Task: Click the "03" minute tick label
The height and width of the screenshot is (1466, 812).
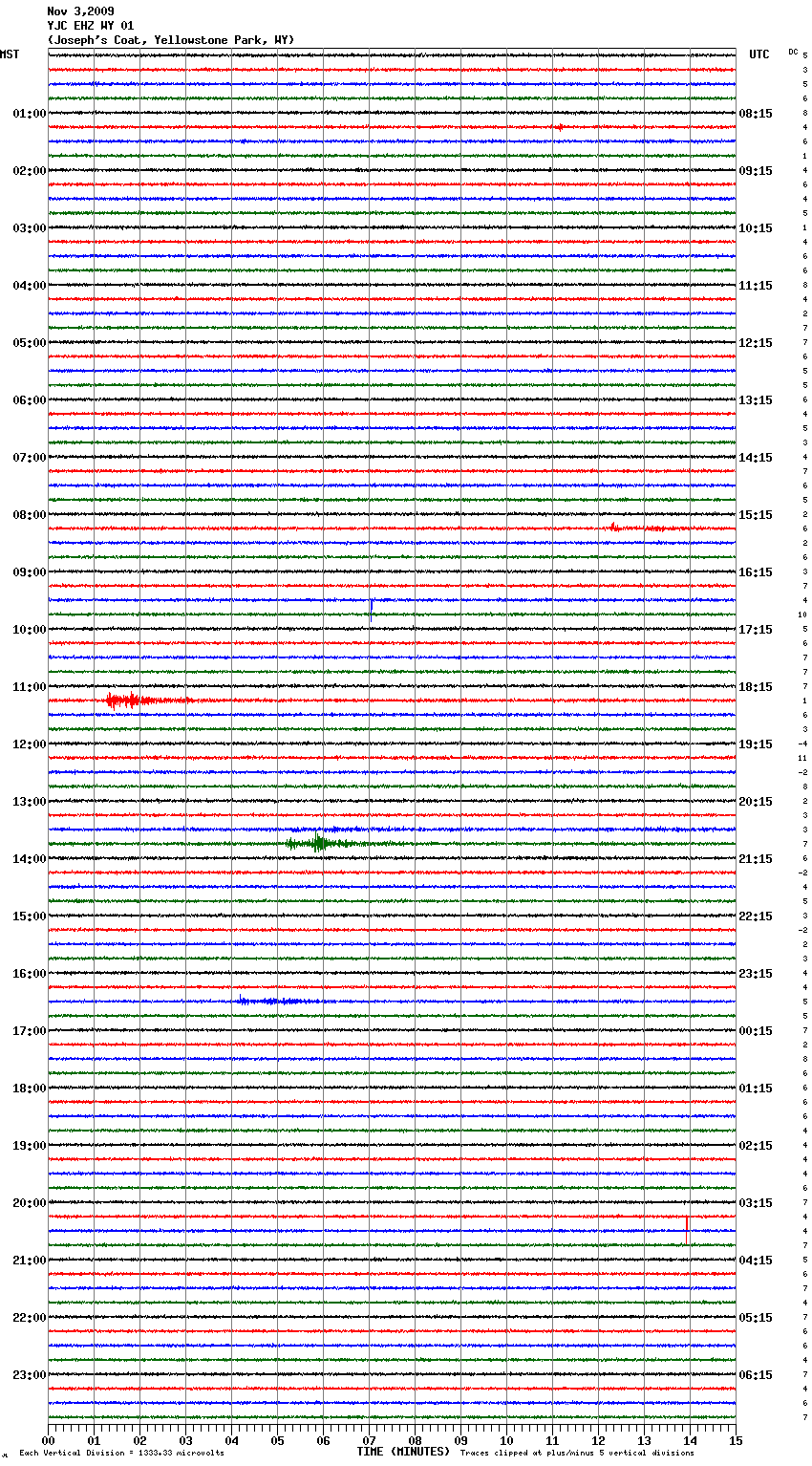Action: (x=185, y=1440)
